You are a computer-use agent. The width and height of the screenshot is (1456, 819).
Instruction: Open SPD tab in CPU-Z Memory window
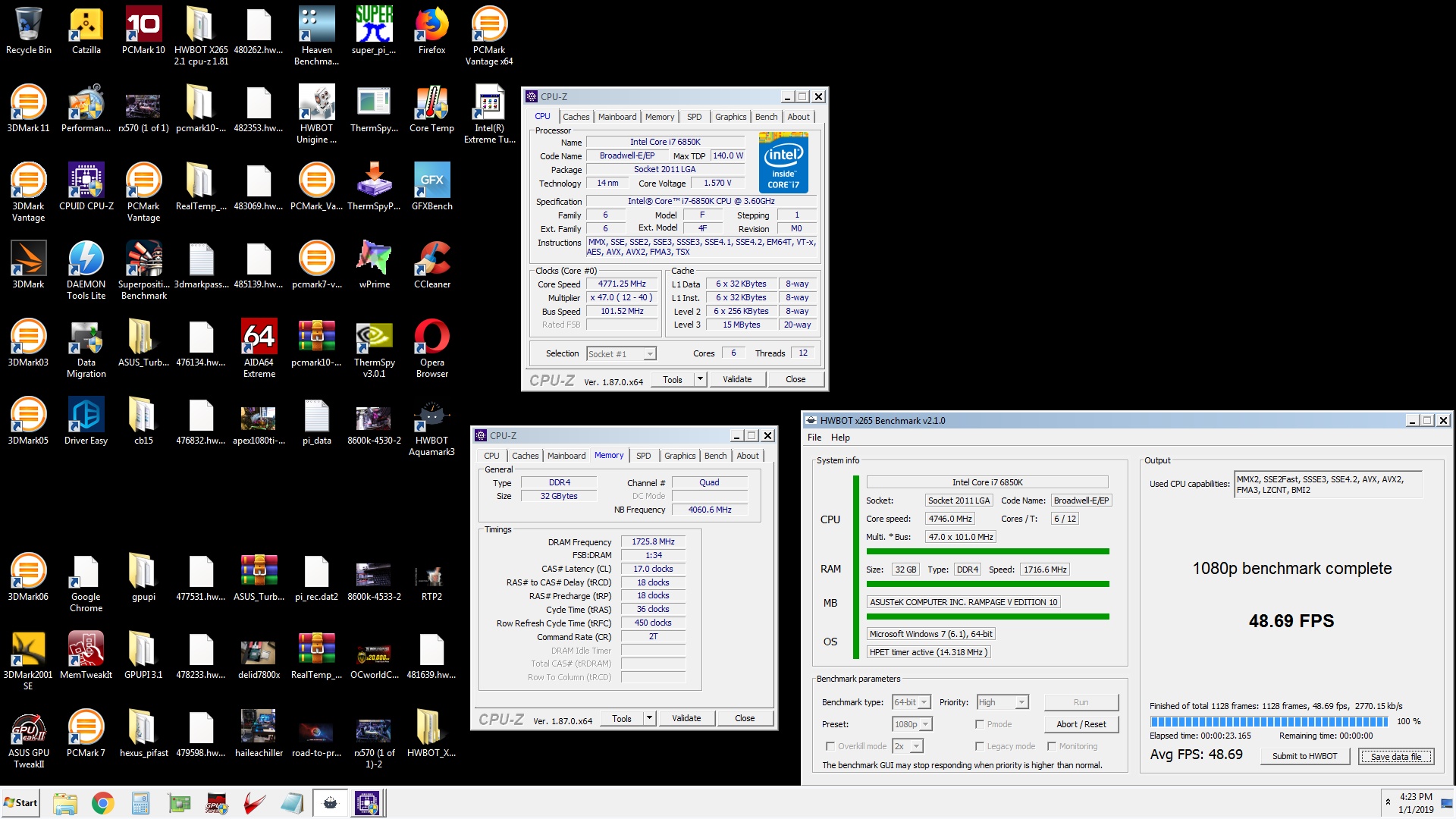643,456
